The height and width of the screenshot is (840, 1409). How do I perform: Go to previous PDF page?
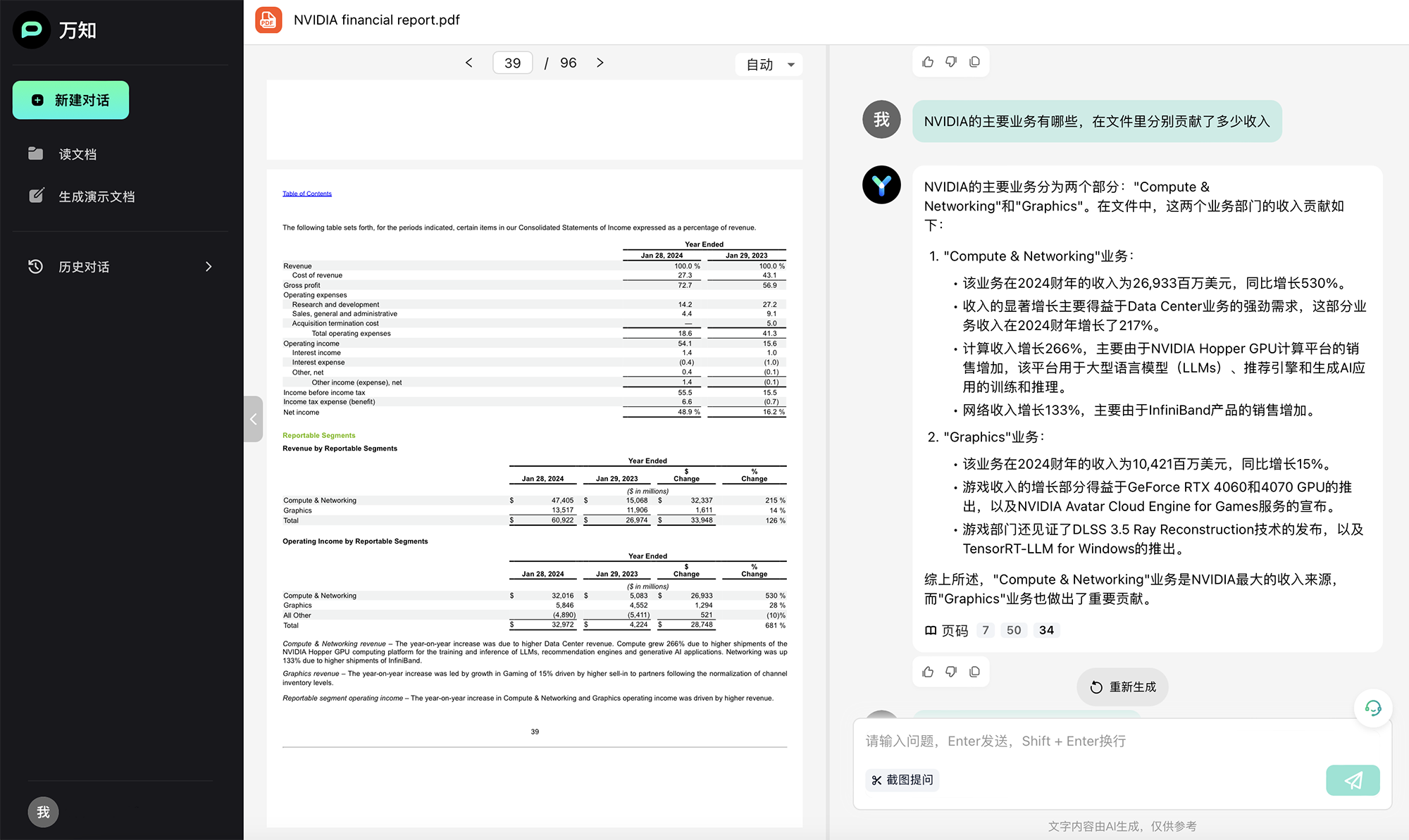pos(469,63)
